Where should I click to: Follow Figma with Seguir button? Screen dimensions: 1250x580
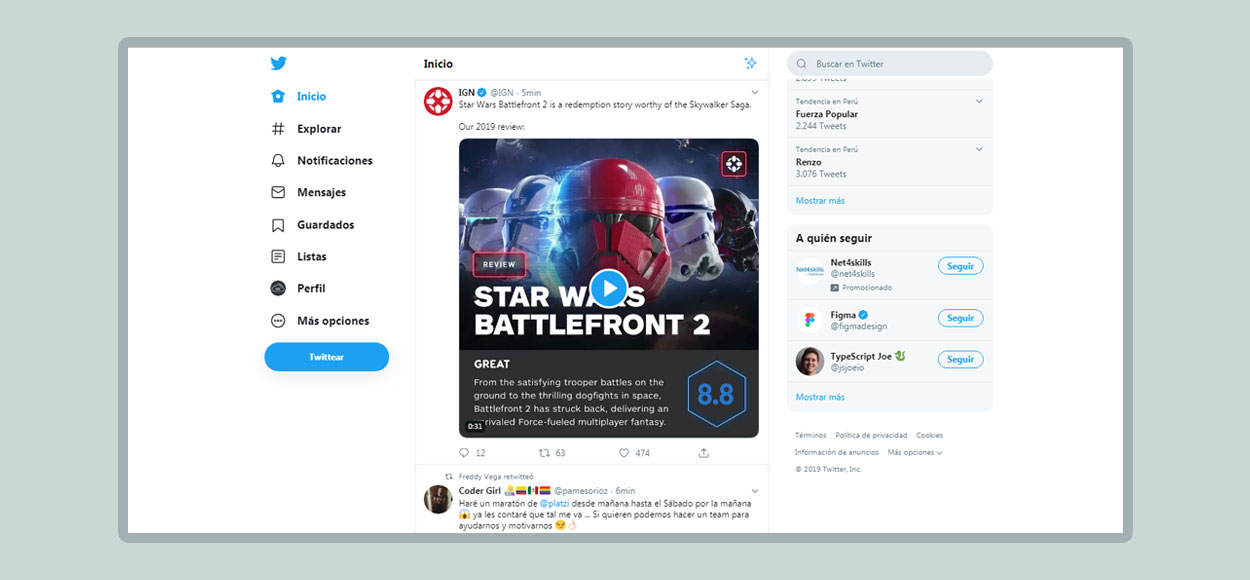click(961, 318)
